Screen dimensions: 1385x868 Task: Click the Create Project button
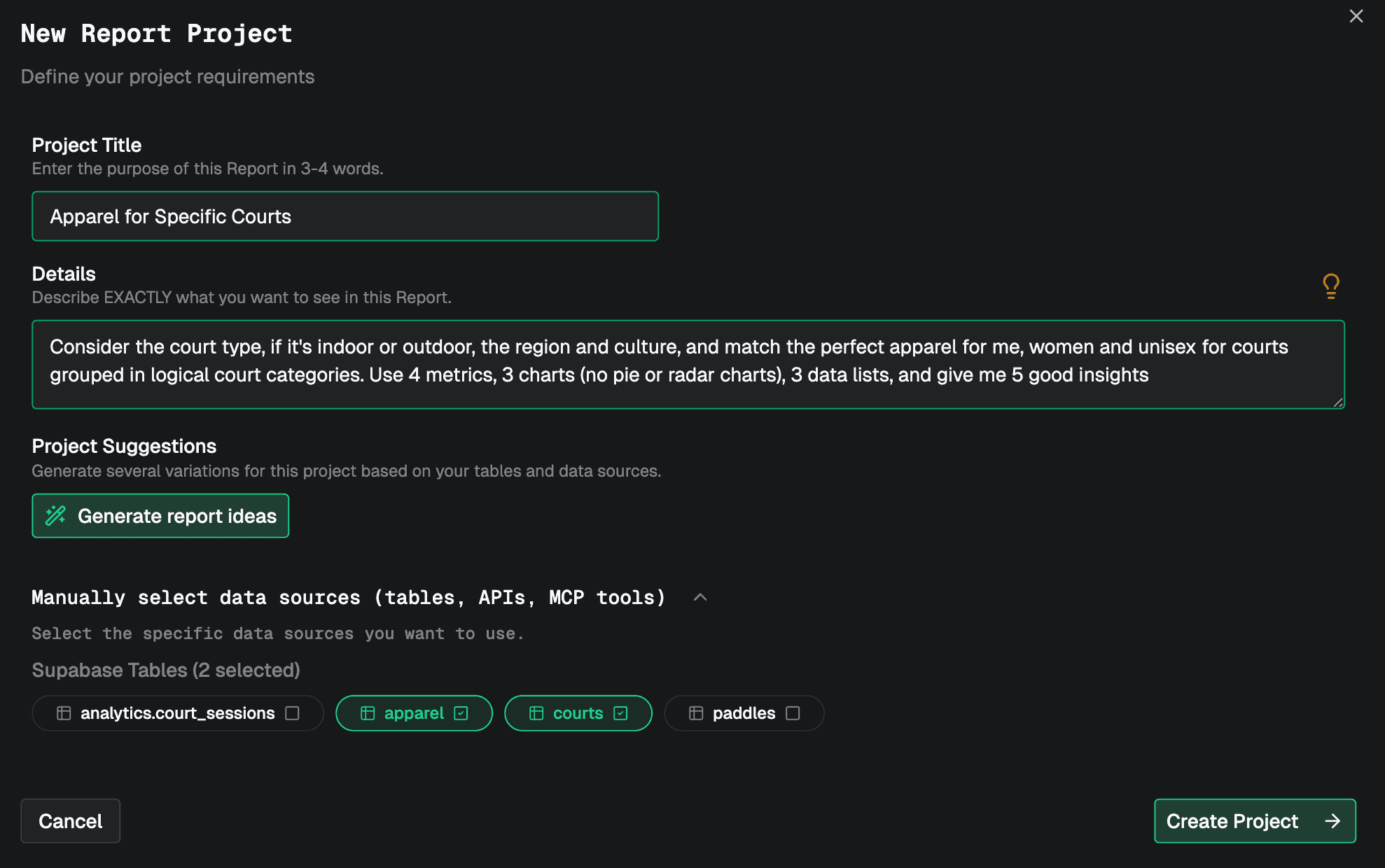[x=1232, y=821]
